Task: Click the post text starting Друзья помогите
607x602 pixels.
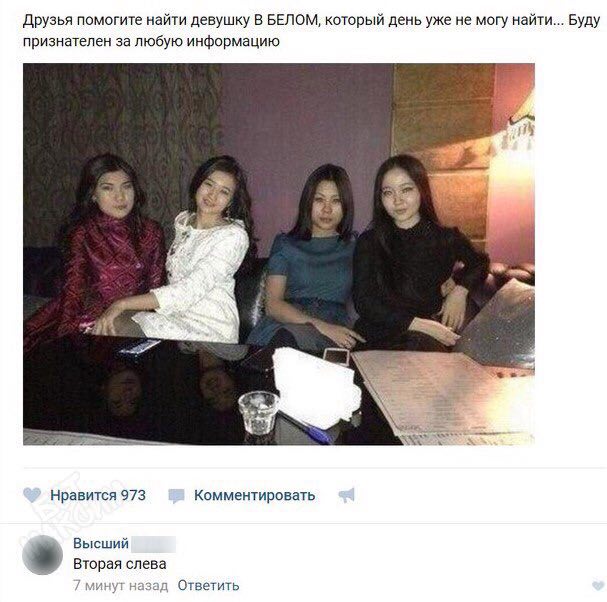Action: pos(311,30)
